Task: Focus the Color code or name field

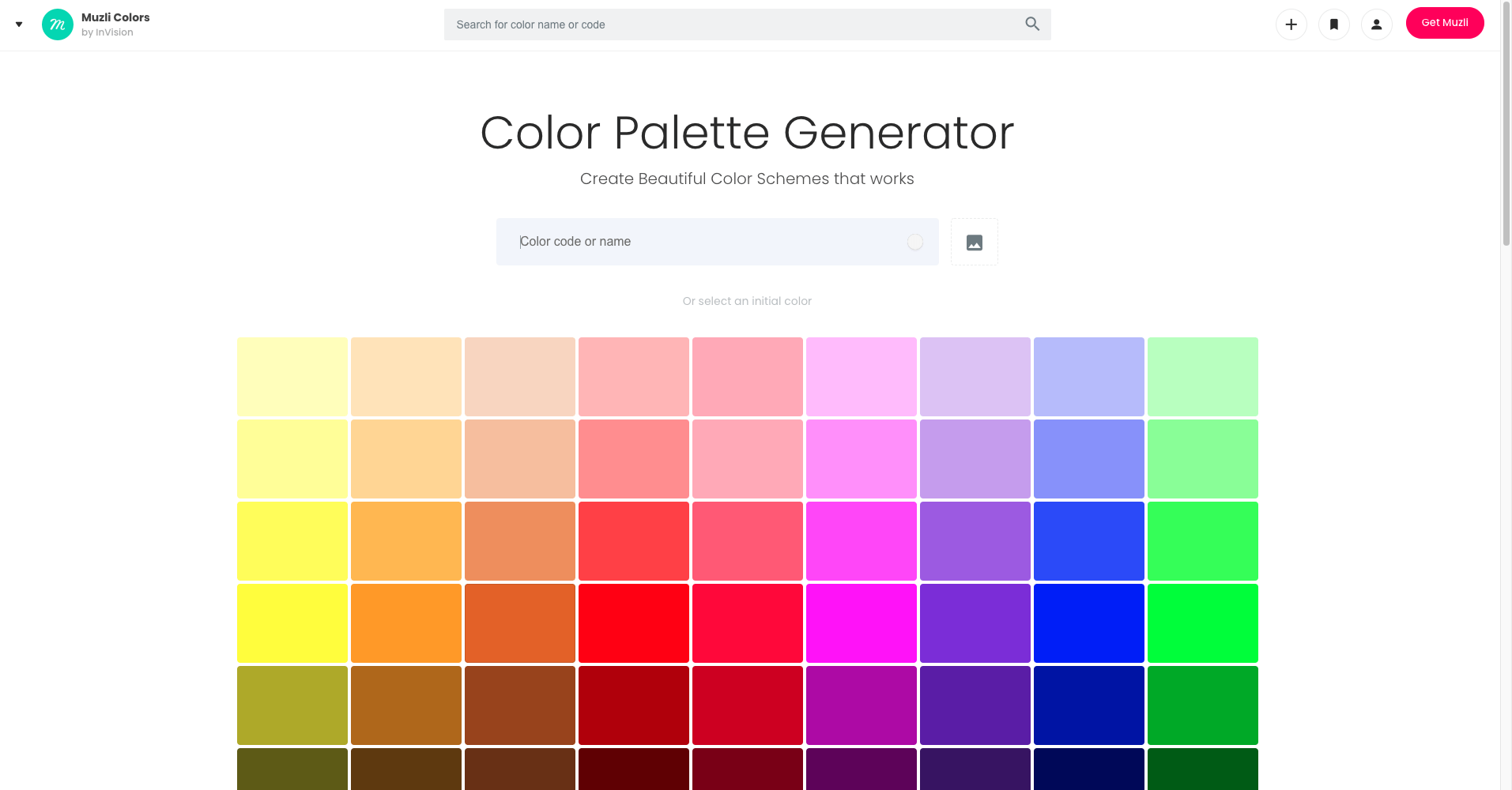Action: [x=718, y=242]
